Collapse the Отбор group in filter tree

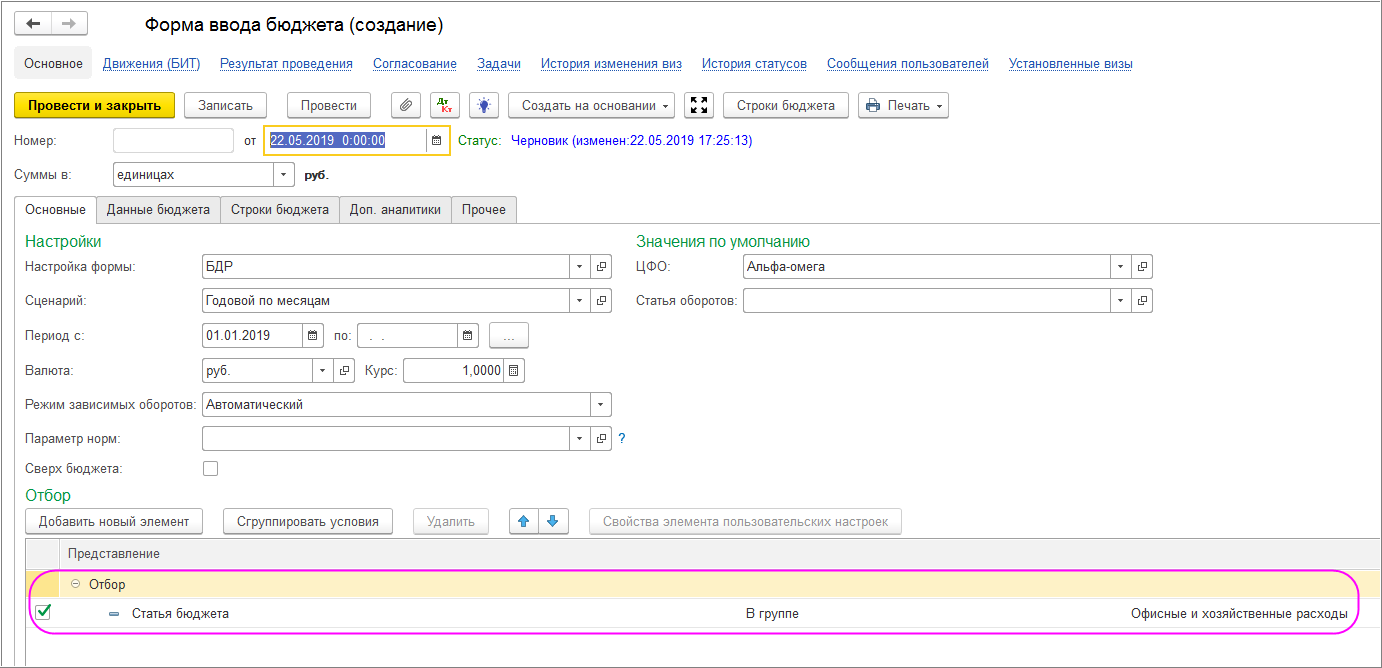pos(75,584)
